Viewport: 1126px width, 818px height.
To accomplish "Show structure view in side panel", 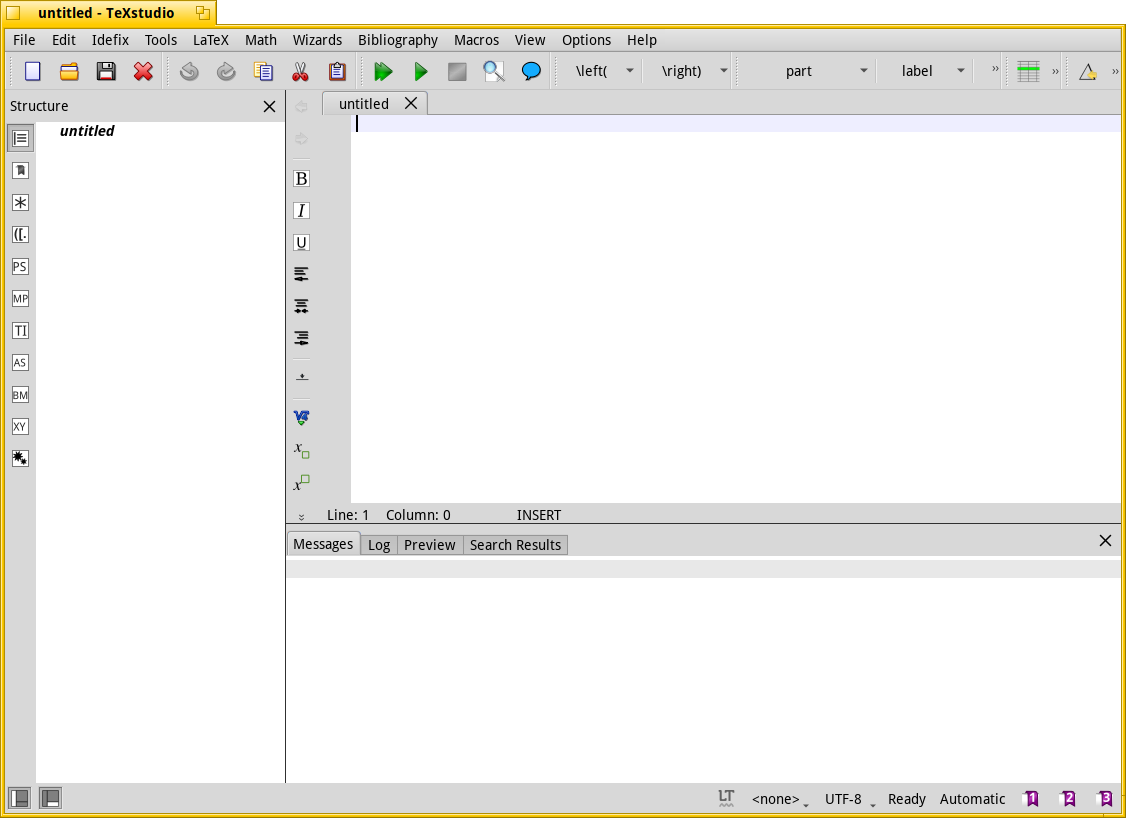I will pyautogui.click(x=20, y=138).
